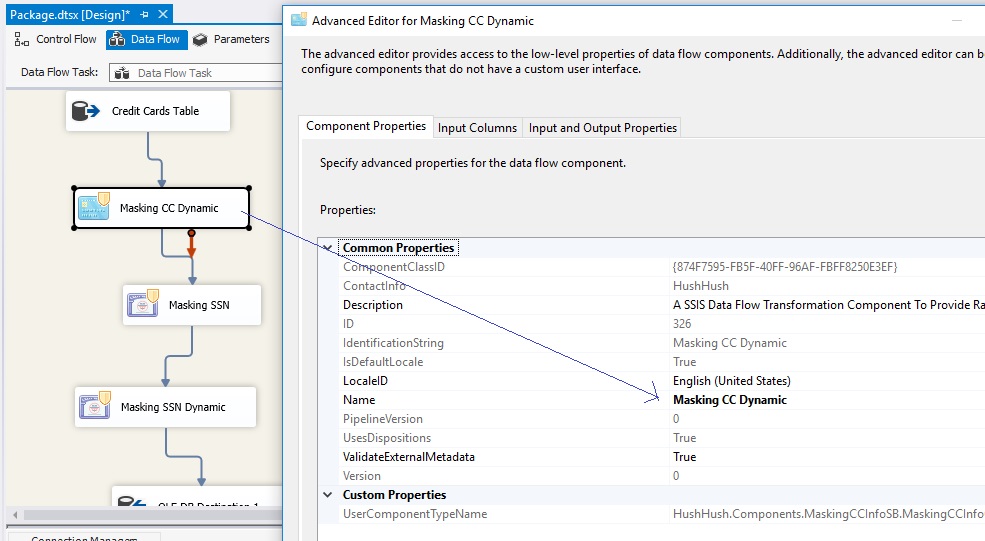Click the Masking SSN component icon

[144, 303]
